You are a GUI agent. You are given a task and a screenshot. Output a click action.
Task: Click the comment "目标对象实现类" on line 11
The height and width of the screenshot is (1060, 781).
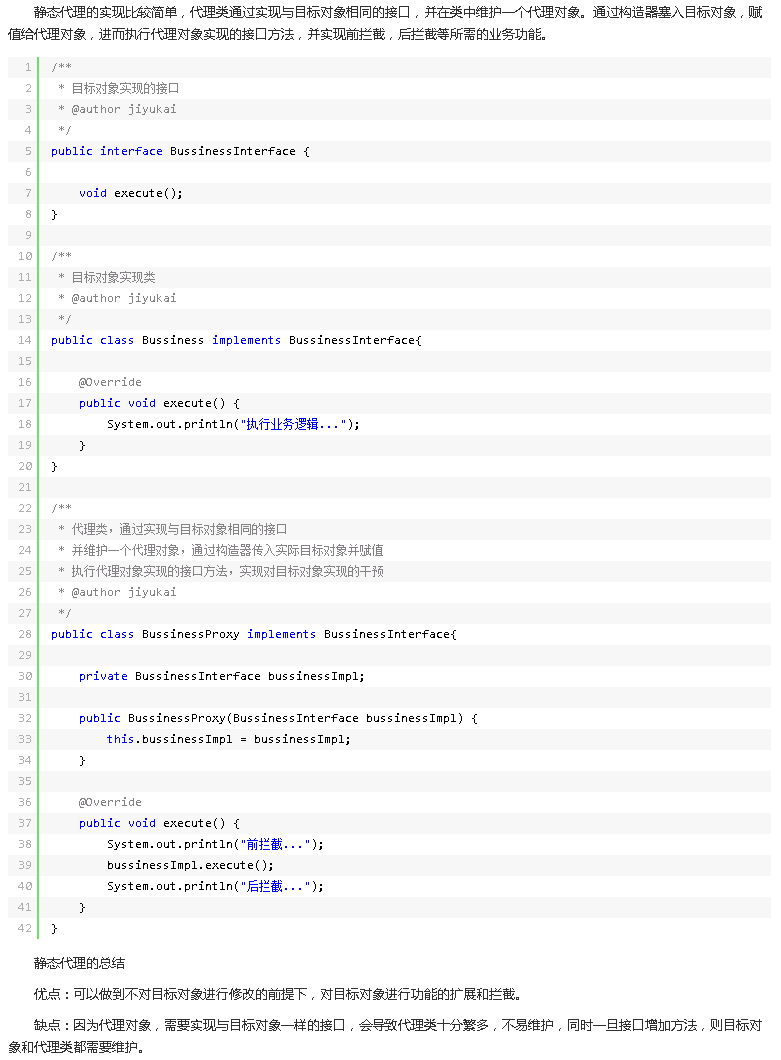113,277
